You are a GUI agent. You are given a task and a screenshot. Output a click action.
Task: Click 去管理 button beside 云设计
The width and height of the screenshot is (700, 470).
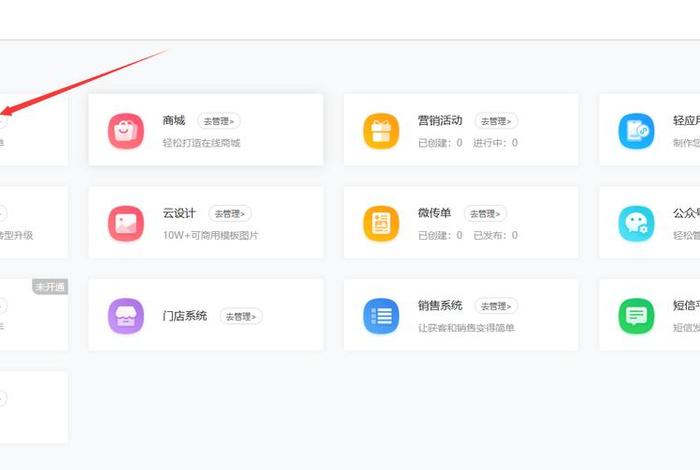230,214
